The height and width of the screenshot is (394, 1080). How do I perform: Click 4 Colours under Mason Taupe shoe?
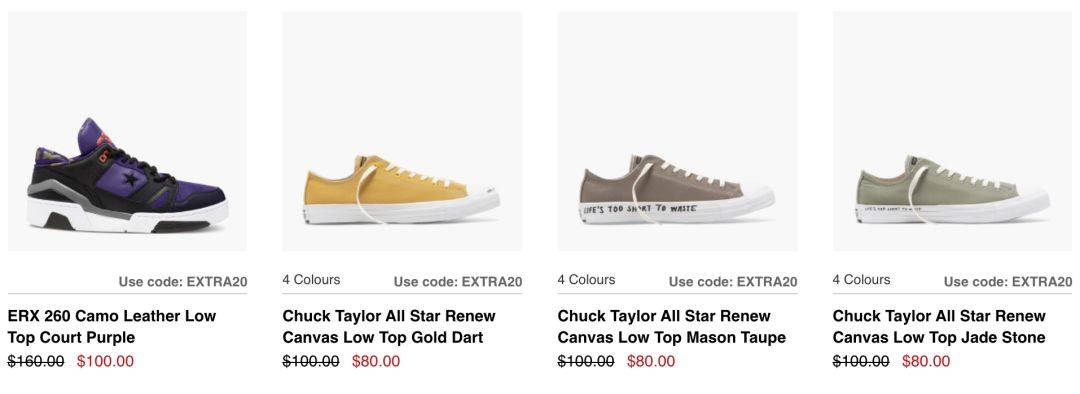point(586,280)
